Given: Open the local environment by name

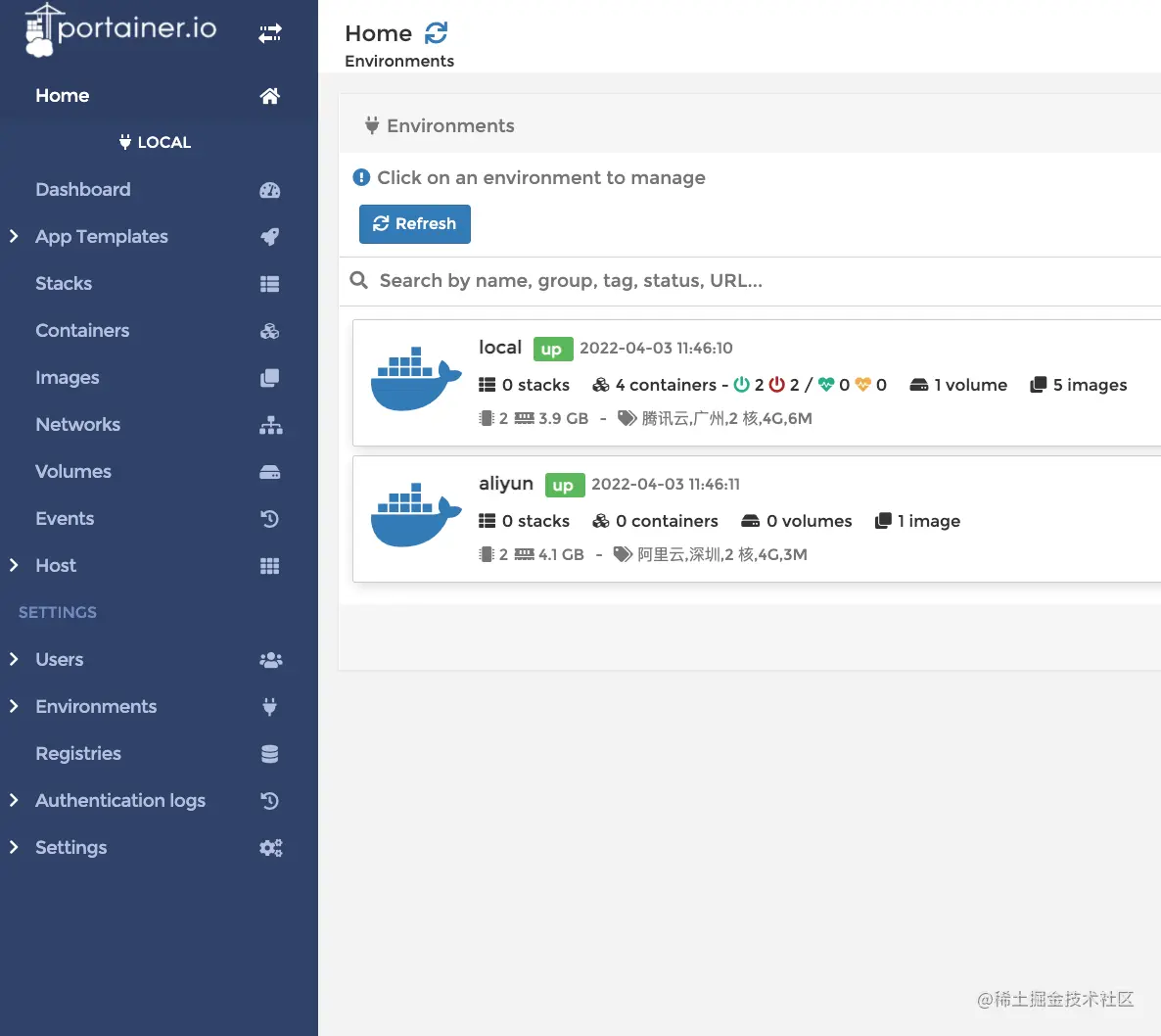Looking at the screenshot, I should click(500, 348).
